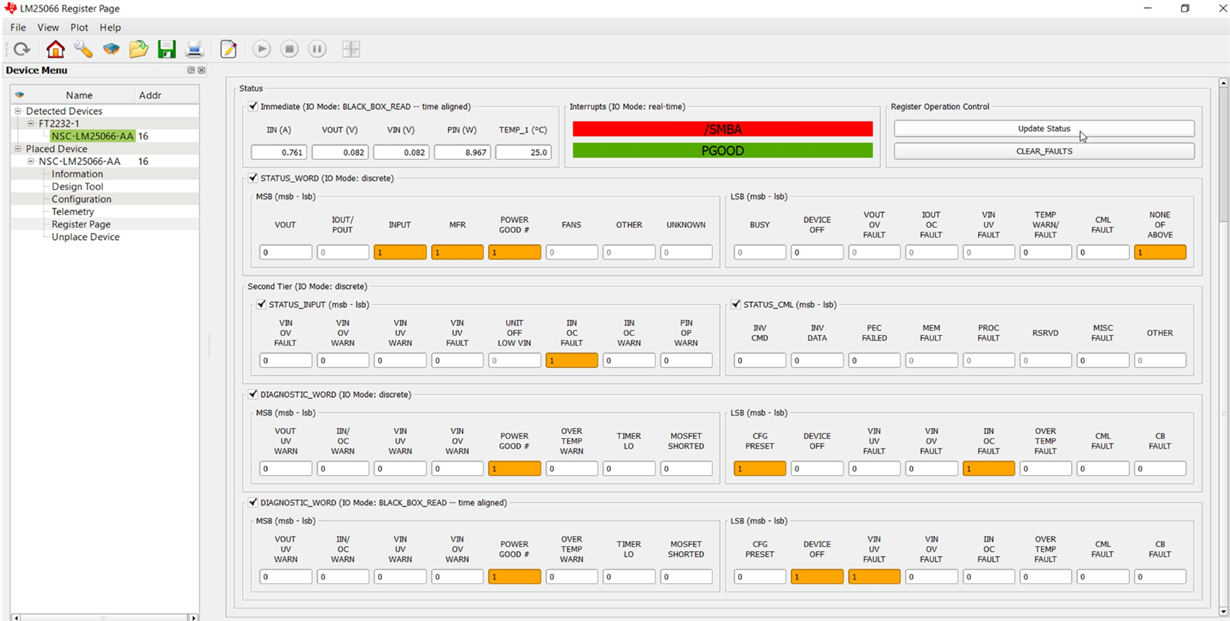Click the greyed plot grid toolbar icon

[351, 49]
